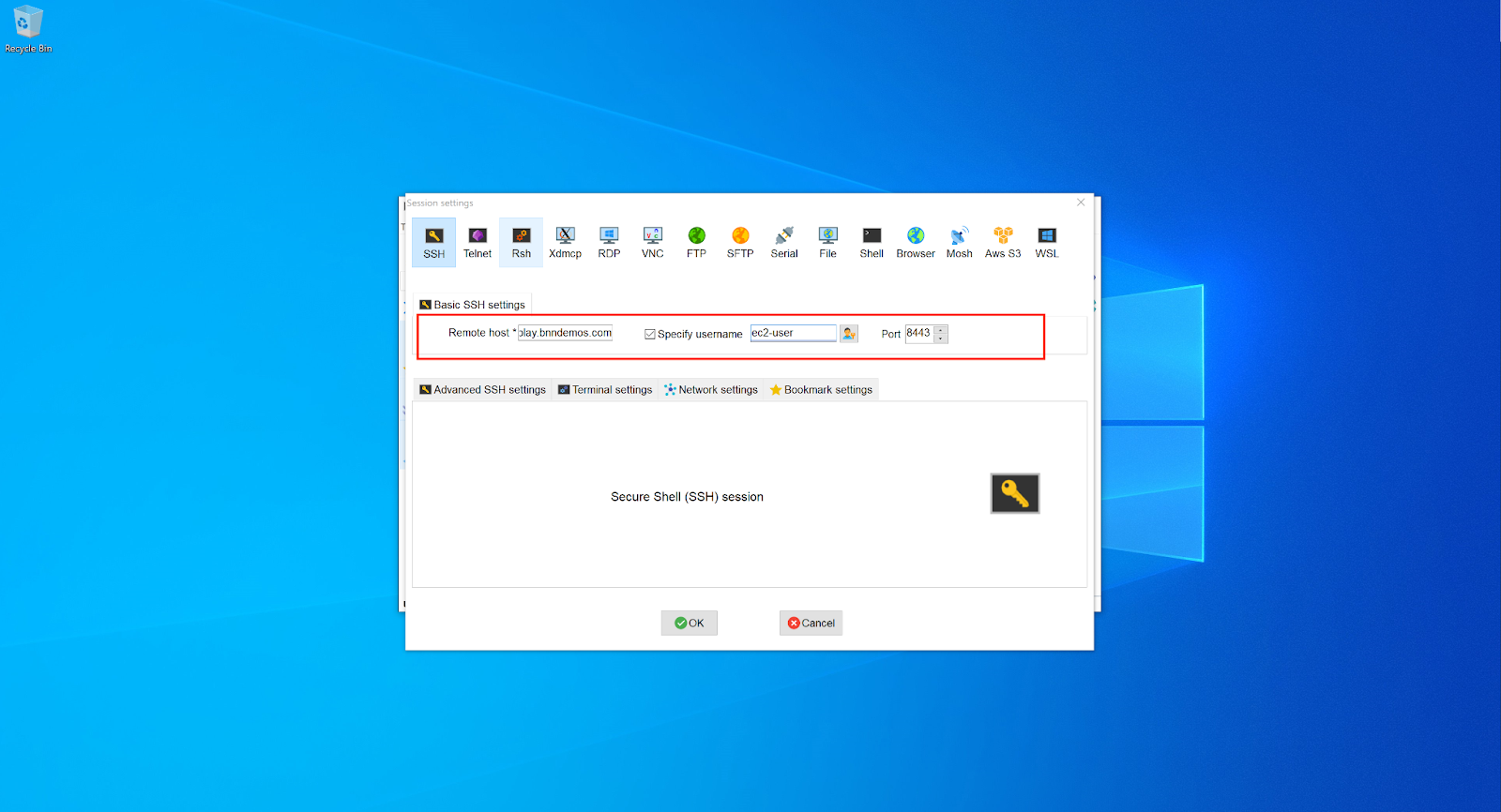This screenshot has height=812, width=1501.
Task: Close the Session settings dialog
Action: (1081, 203)
